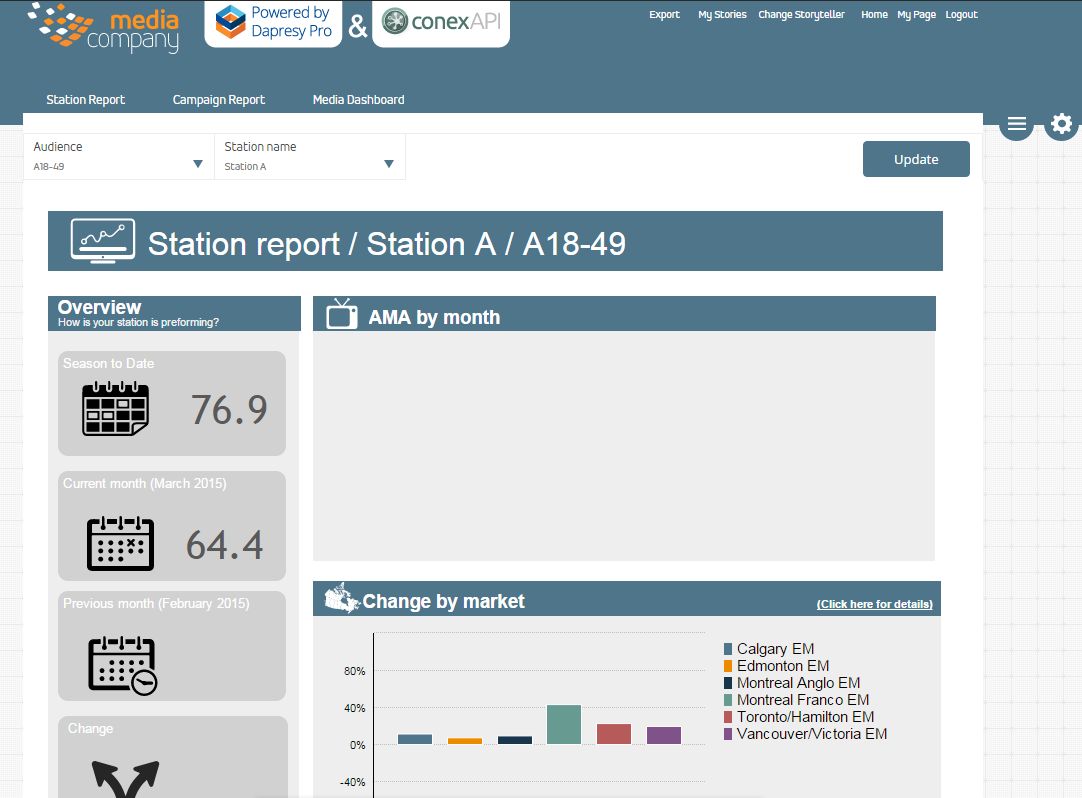The width and height of the screenshot is (1082, 798).
Task: Click Vancouver/Victoria EM legend label
Action: 812,734
